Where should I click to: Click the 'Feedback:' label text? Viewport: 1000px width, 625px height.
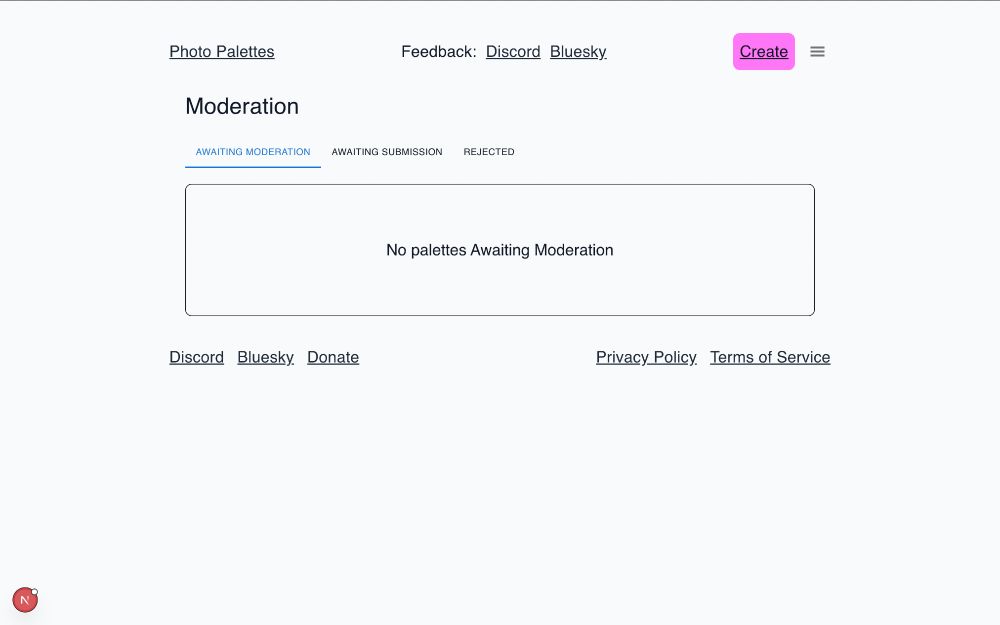[439, 52]
